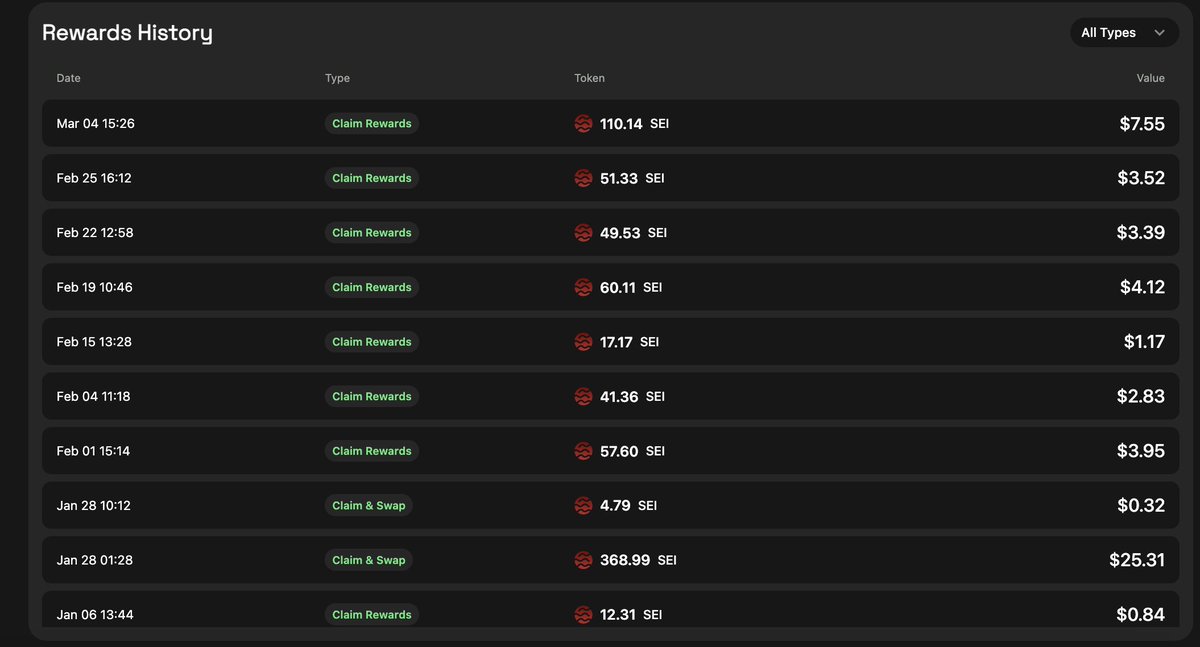
Task: Click the Type column header
Action: click(x=337, y=78)
